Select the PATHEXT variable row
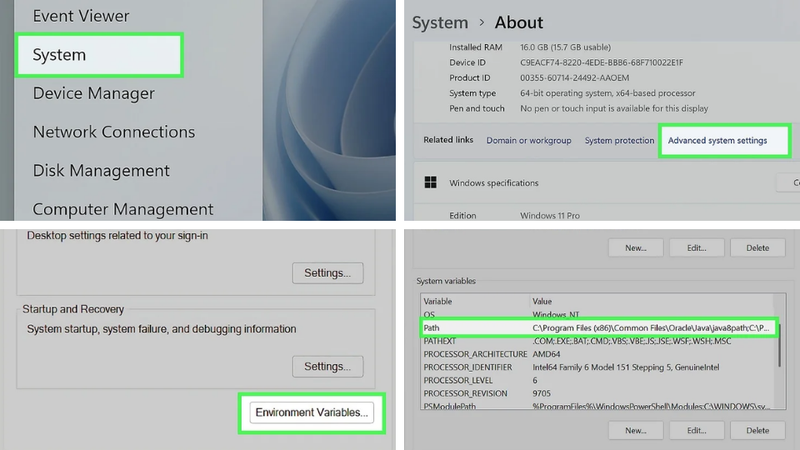Image resolution: width=800 pixels, height=450 pixels. [x=598, y=341]
